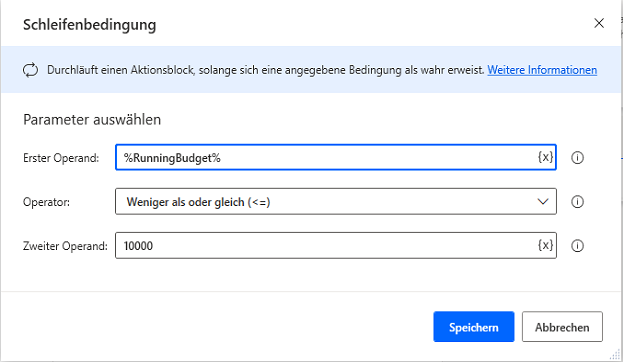Image resolution: width=623 pixels, height=362 pixels.
Task: Click the Erster Operand input field
Action: 336,157
